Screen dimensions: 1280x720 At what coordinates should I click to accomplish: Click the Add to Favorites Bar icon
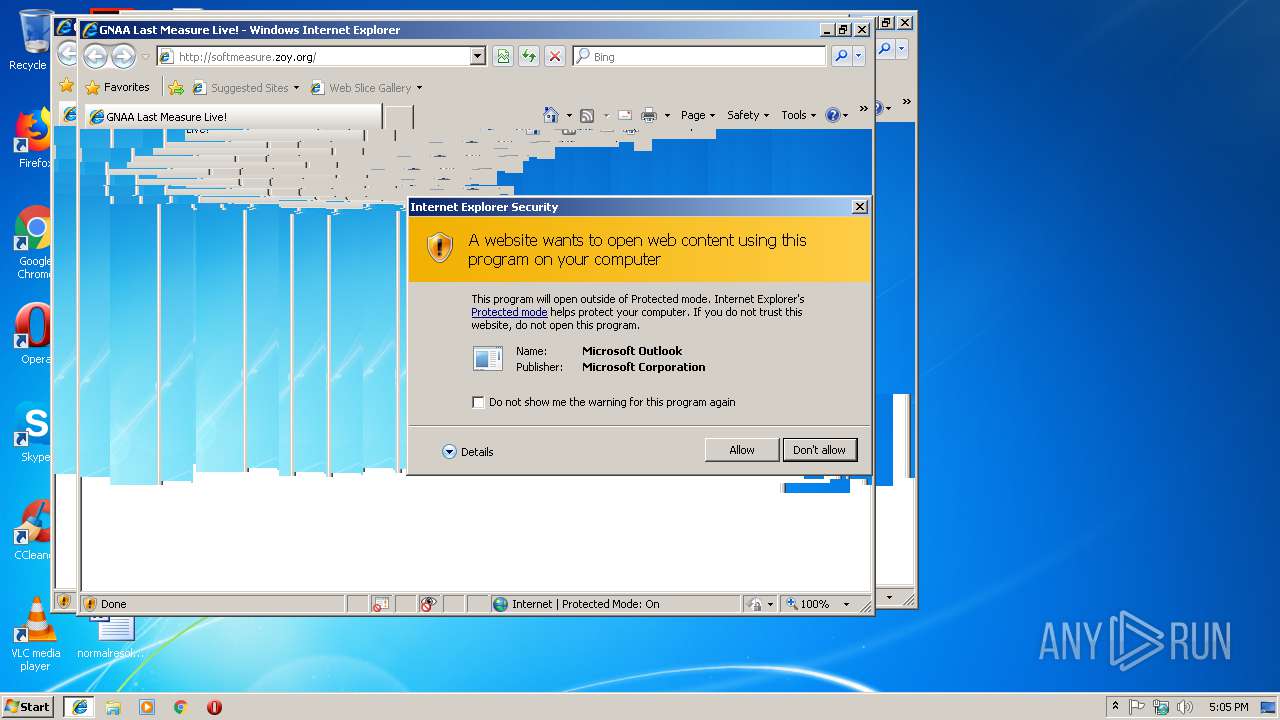pos(176,88)
